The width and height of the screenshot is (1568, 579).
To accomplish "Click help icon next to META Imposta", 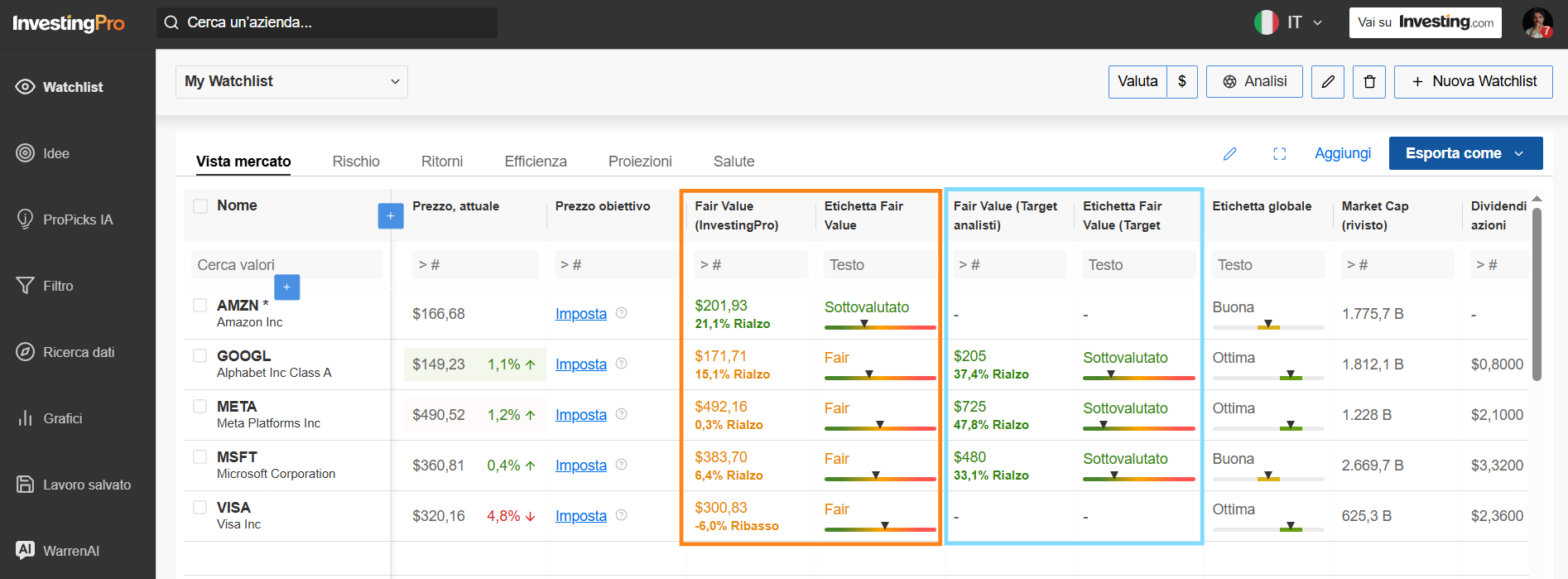I will tap(622, 414).
